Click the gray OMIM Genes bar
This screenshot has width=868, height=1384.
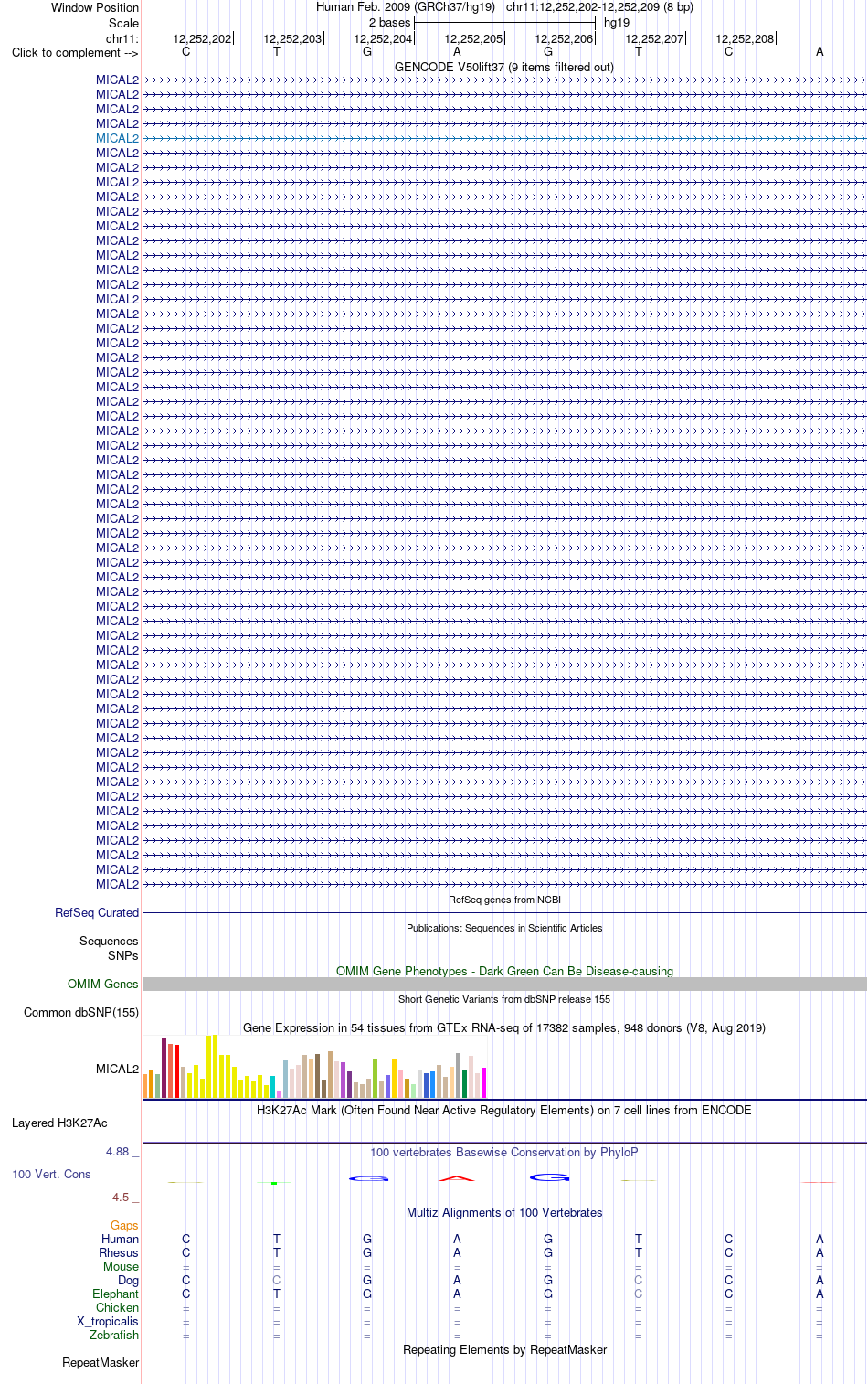click(x=504, y=984)
